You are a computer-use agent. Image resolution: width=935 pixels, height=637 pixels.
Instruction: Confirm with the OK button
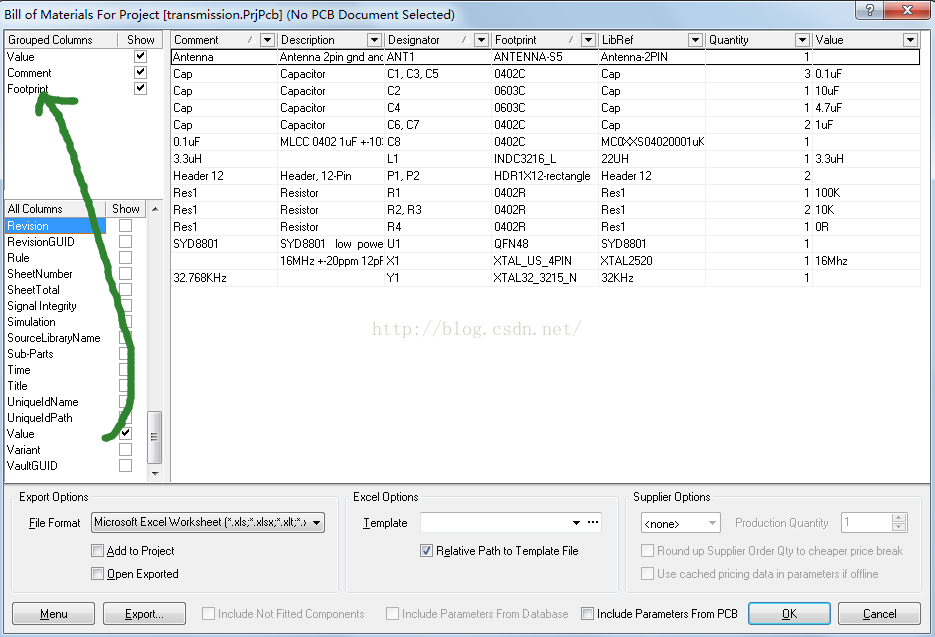790,614
